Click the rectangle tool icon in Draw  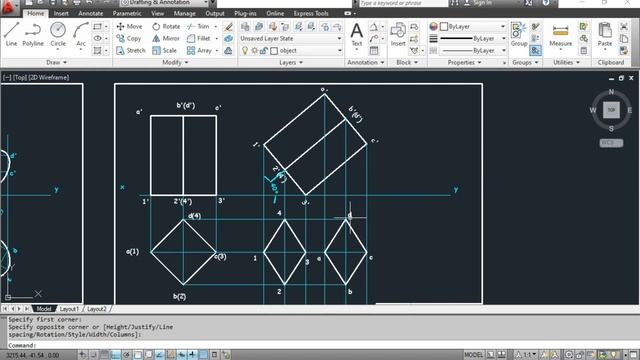(97, 27)
